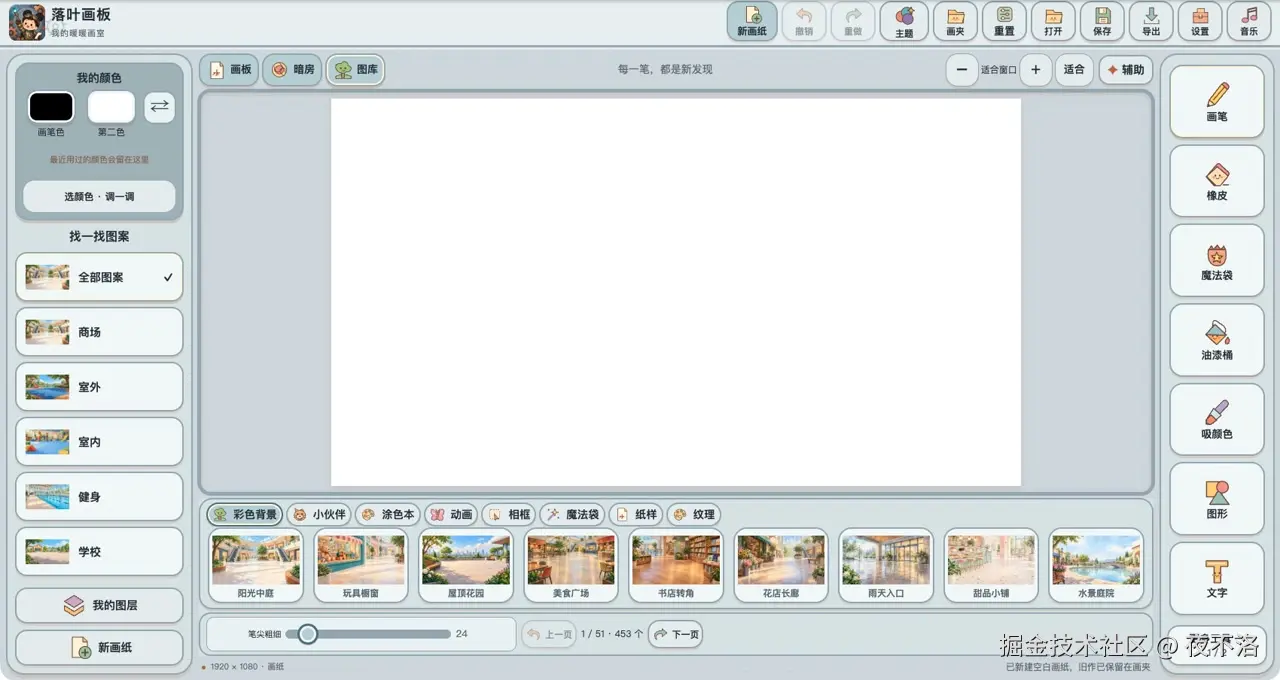Image resolution: width=1280 pixels, height=680 pixels.
Task: Filter patterns by 室内
Action: point(99,442)
